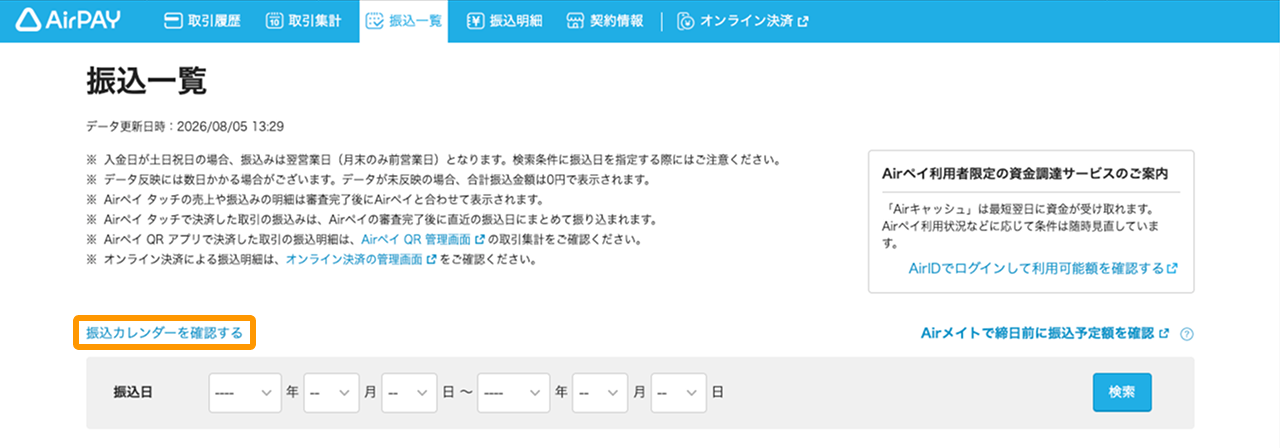The width and height of the screenshot is (1280, 448).
Task: Click the 振込日 field label
Action: pyautogui.click(x=132, y=393)
